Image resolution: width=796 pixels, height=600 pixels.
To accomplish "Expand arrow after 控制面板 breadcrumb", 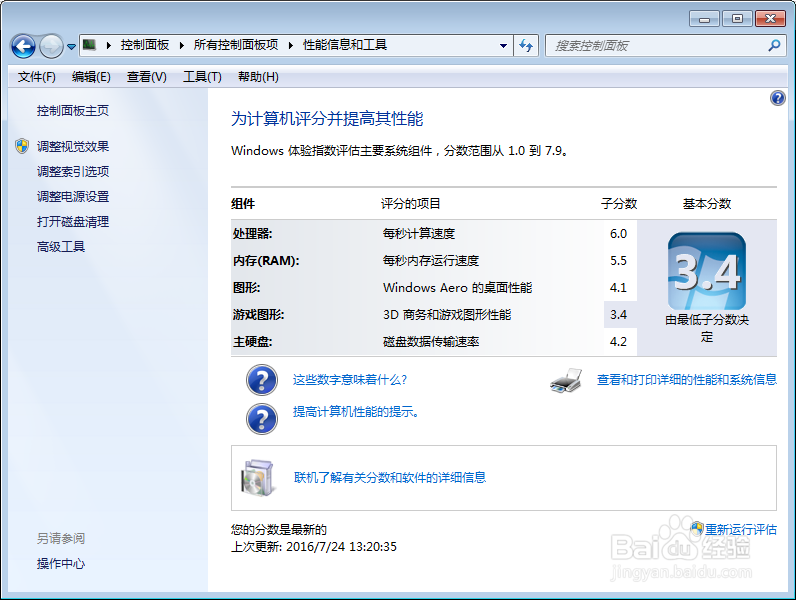I will (x=181, y=46).
